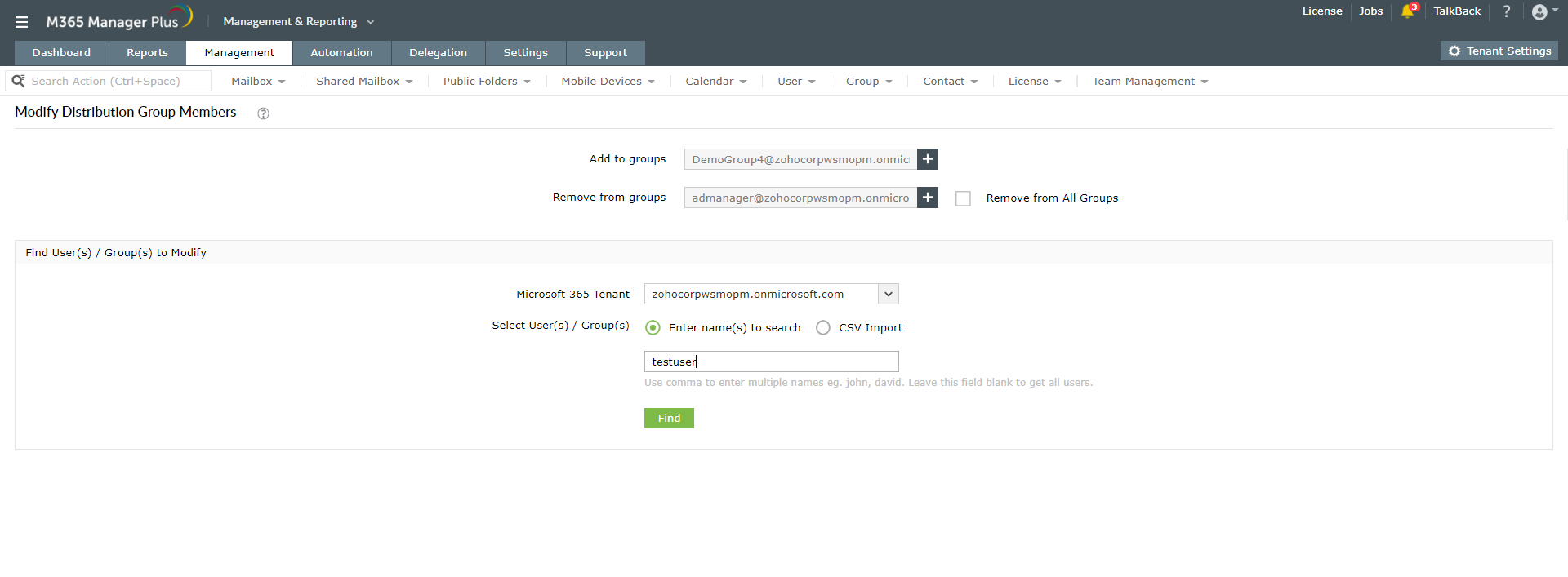Expand Management & Reporting dropdown
1568x577 pixels.
pyautogui.click(x=299, y=22)
